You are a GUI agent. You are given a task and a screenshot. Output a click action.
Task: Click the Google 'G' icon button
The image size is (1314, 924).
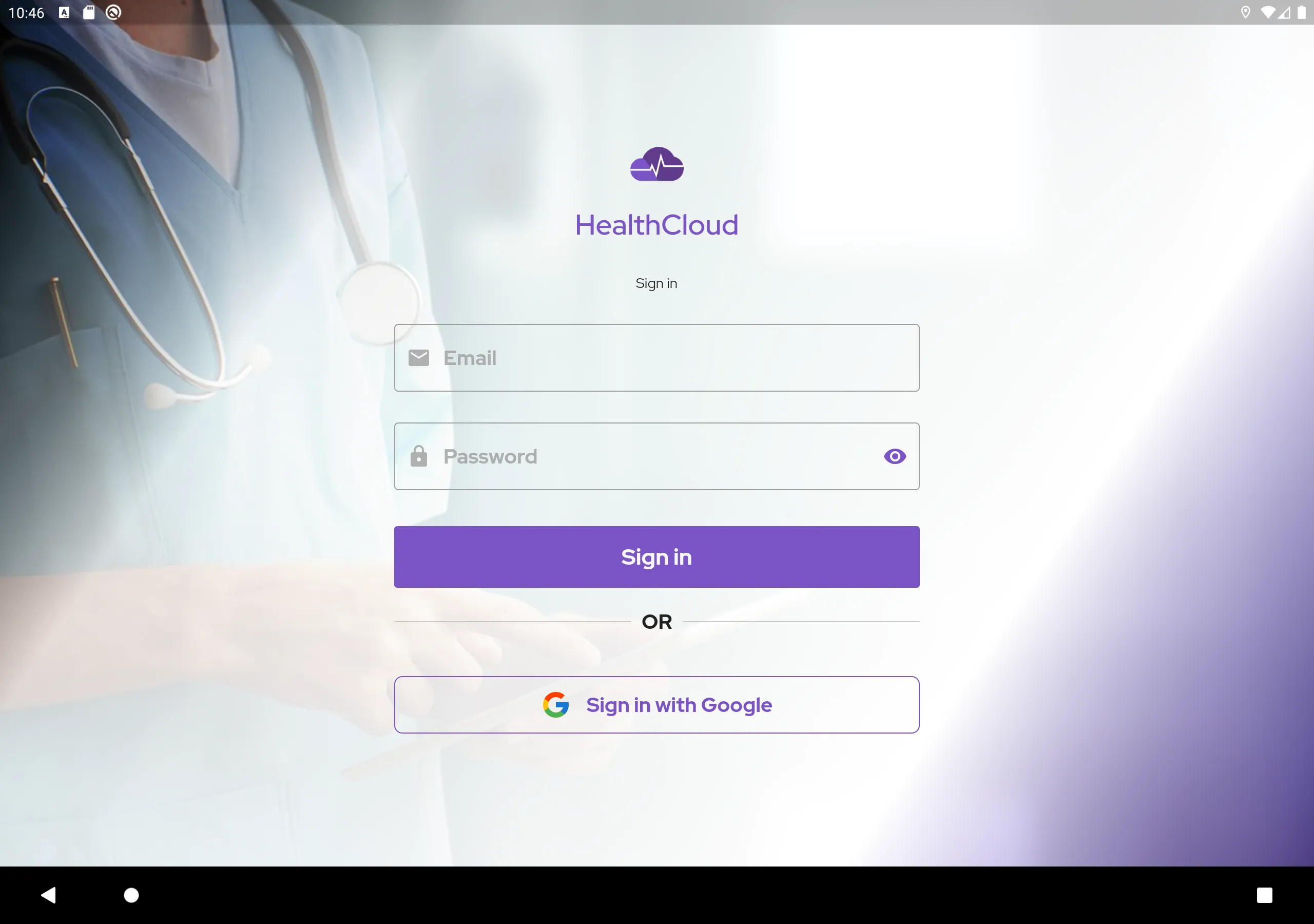556,705
